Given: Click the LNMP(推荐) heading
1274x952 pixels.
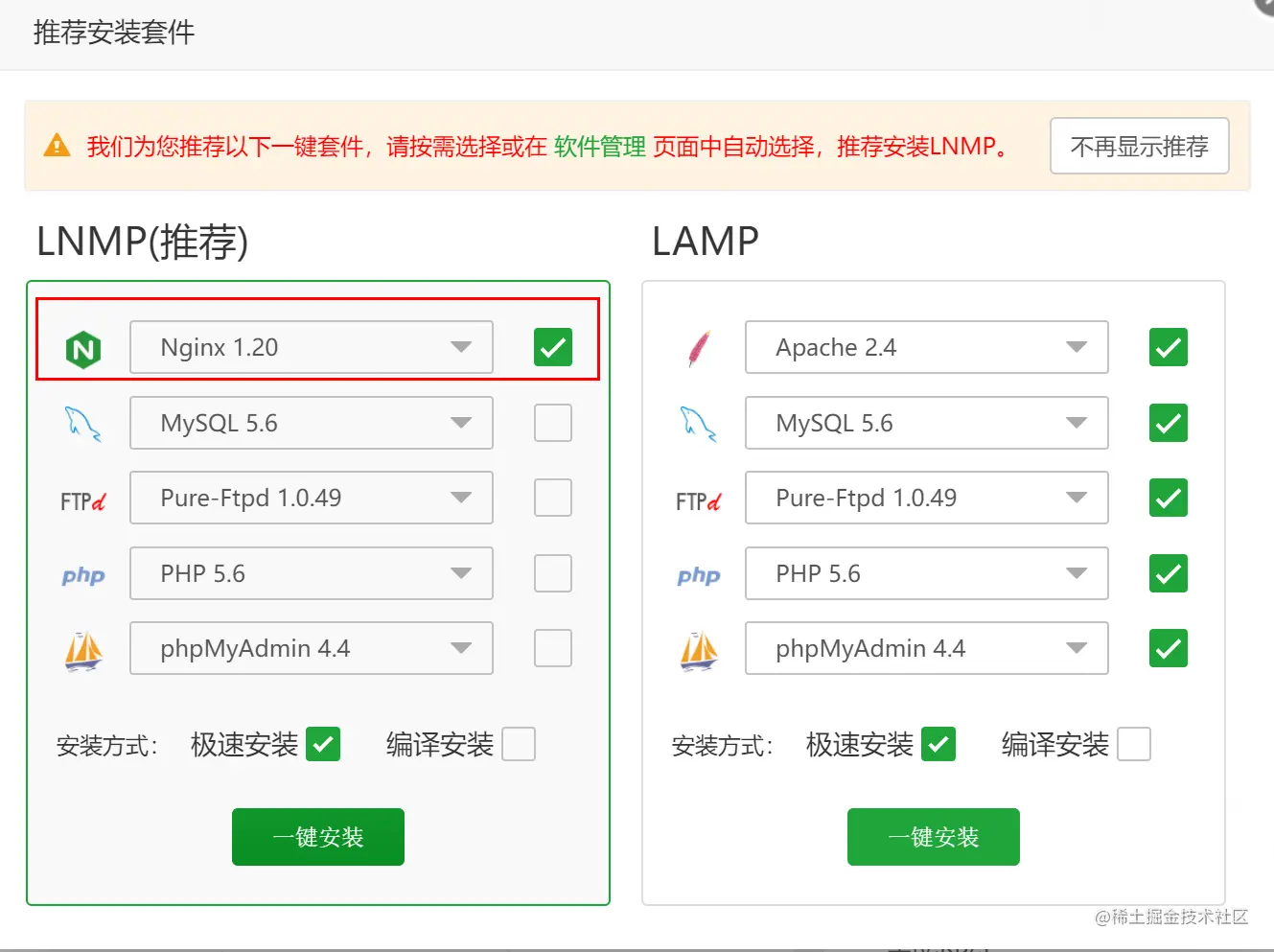Looking at the screenshot, I should (x=142, y=242).
